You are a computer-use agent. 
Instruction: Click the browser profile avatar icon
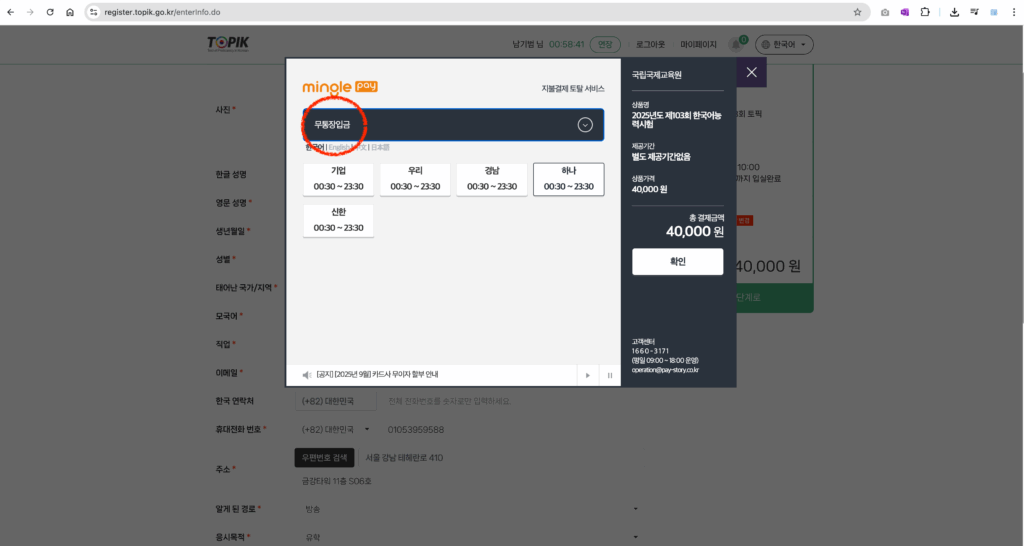click(x=994, y=12)
